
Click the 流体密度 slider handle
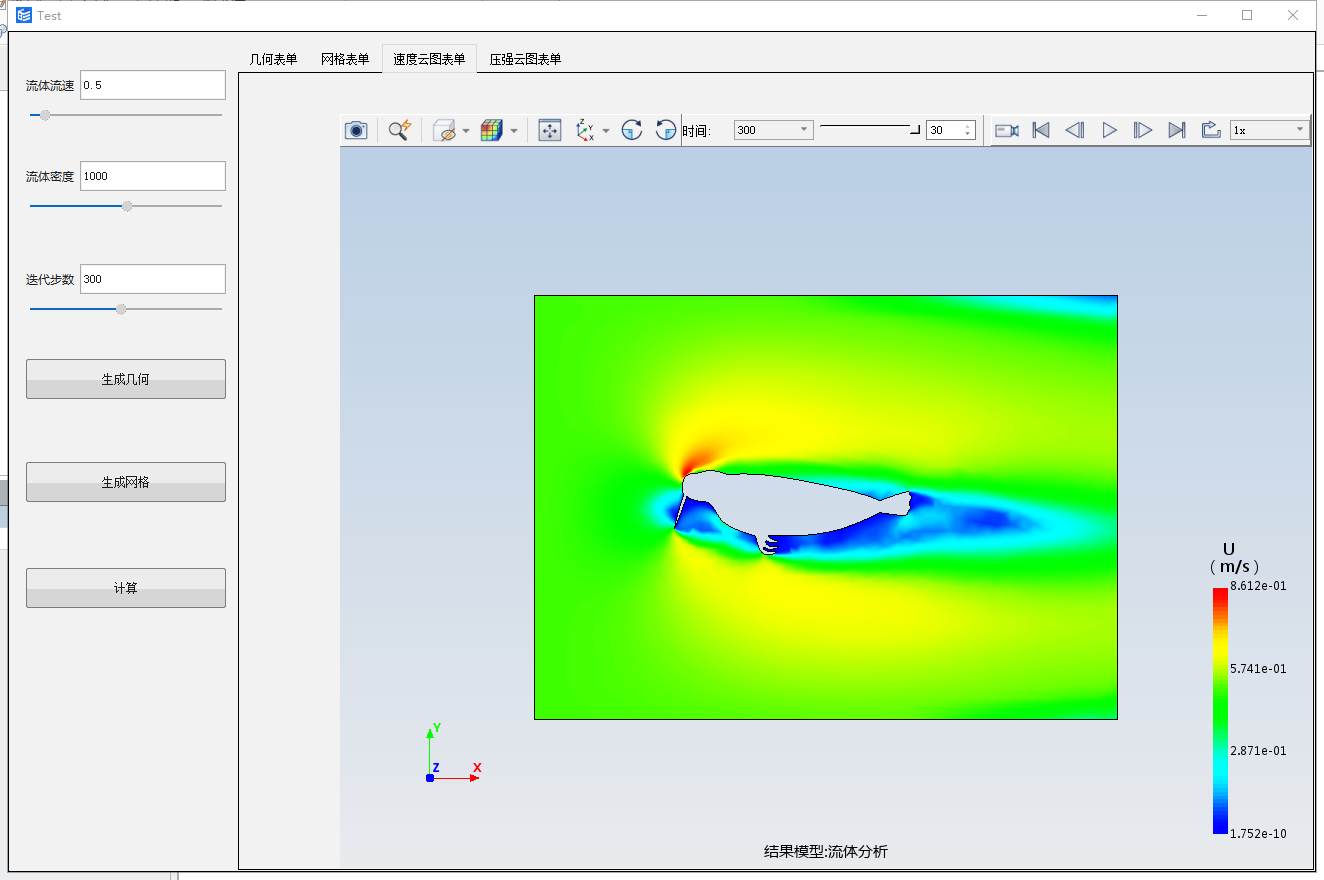pyautogui.click(x=127, y=206)
